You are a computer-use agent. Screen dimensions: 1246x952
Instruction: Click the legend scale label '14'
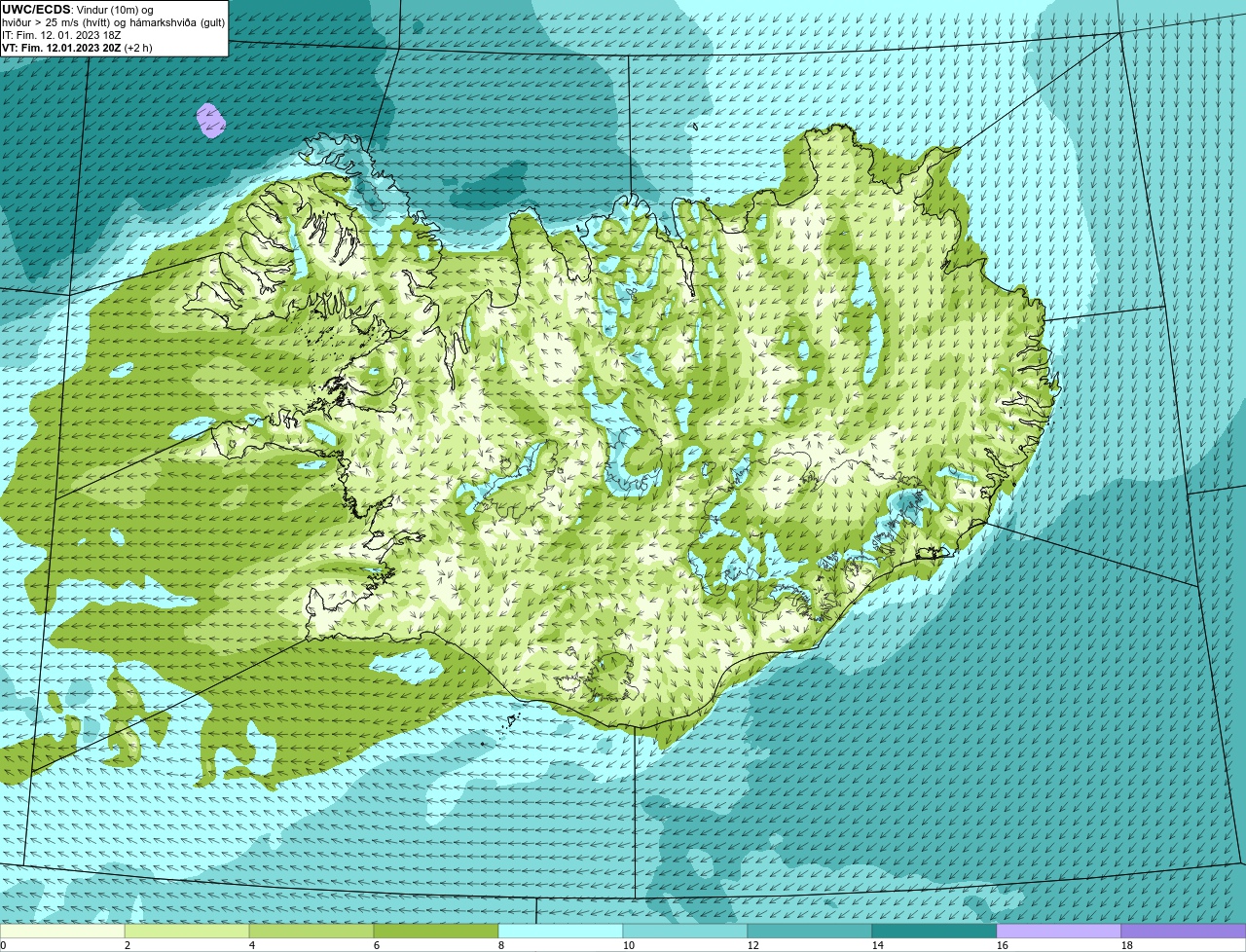tap(878, 945)
